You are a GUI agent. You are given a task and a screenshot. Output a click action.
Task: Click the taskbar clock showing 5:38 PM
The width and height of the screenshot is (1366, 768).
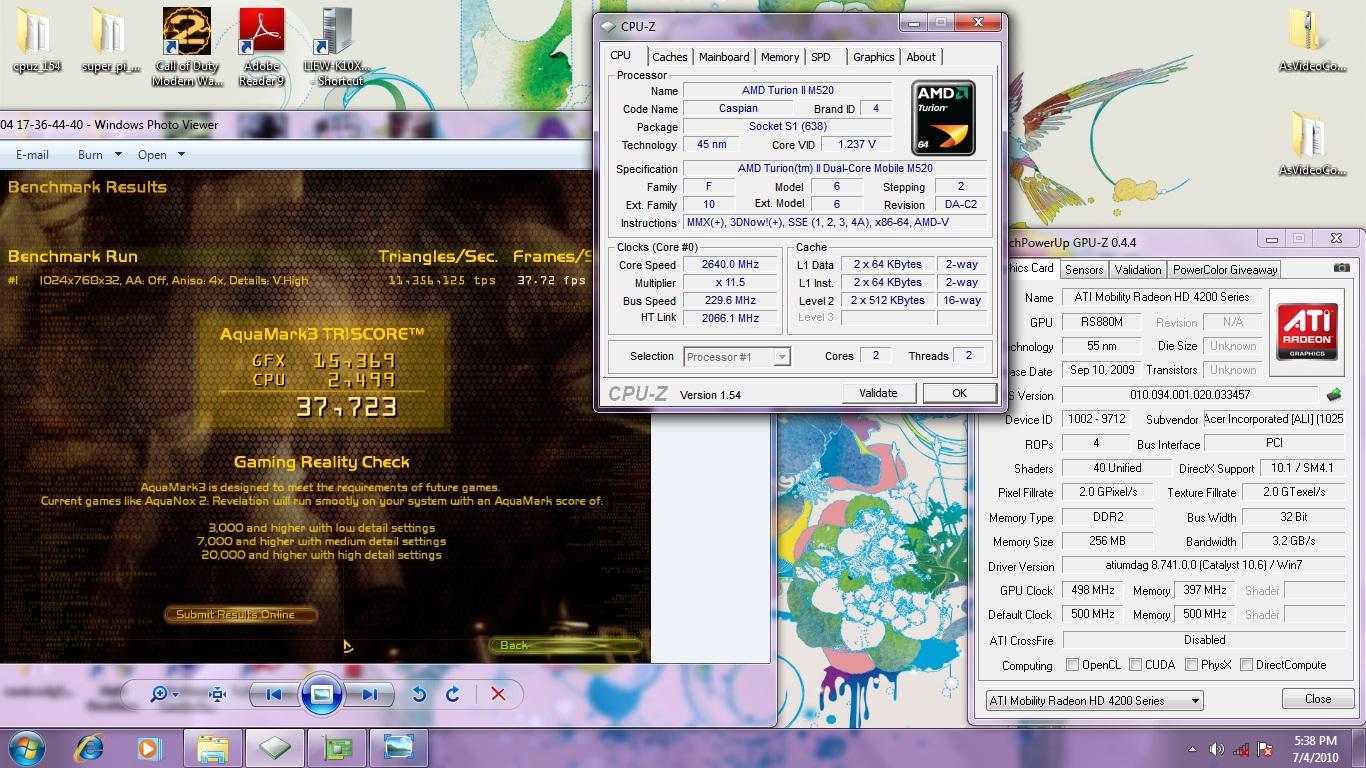(1314, 748)
